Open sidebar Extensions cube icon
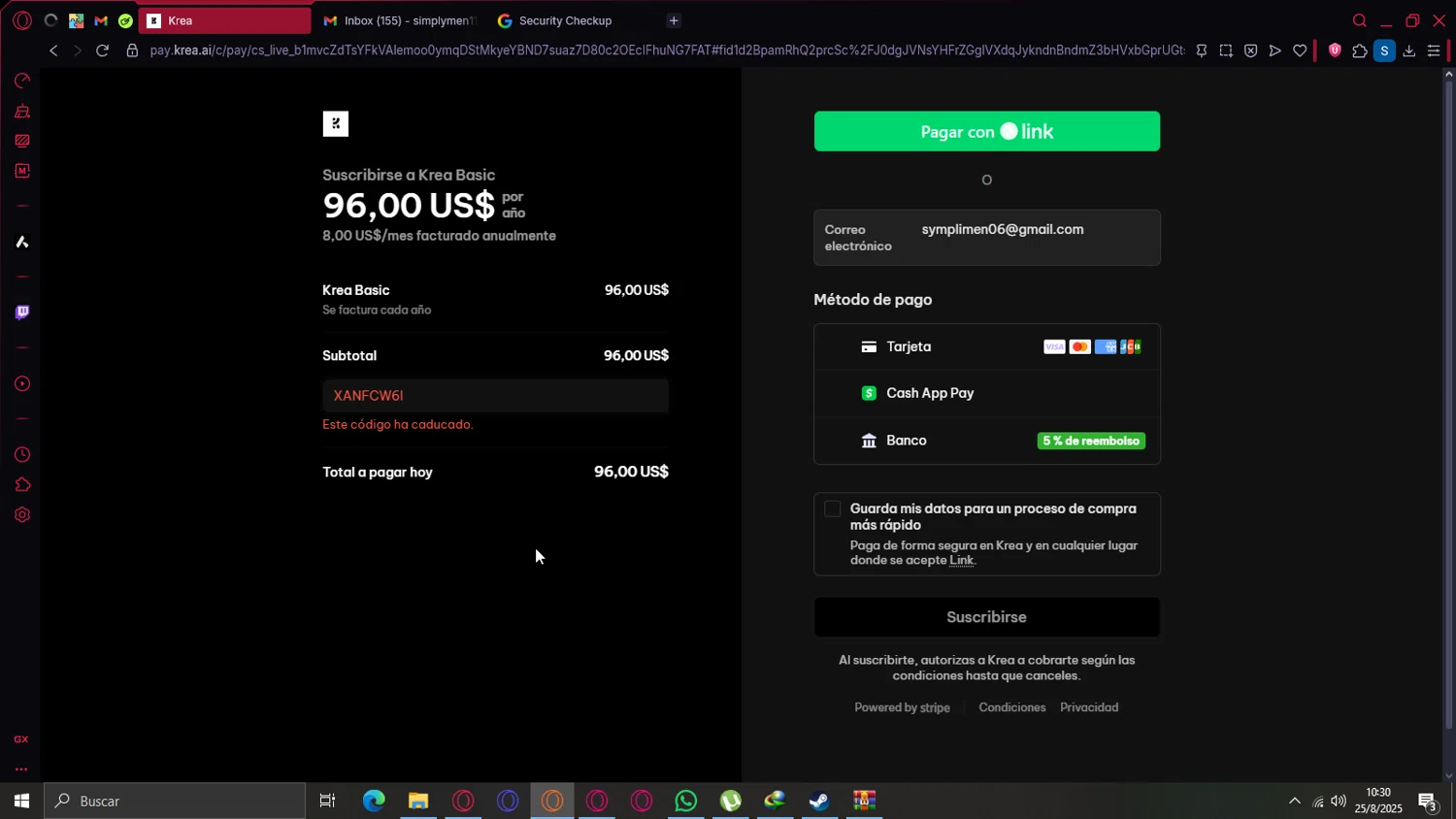This screenshot has width=1456, height=819. click(x=22, y=485)
